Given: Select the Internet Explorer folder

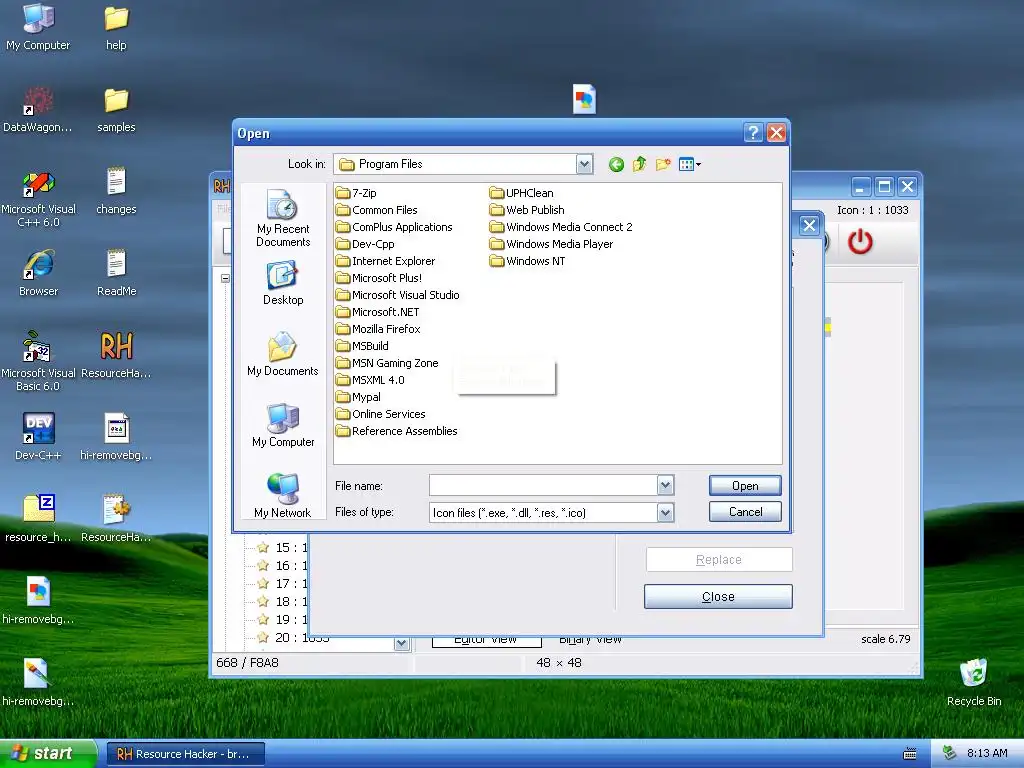Looking at the screenshot, I should click(x=386, y=261).
